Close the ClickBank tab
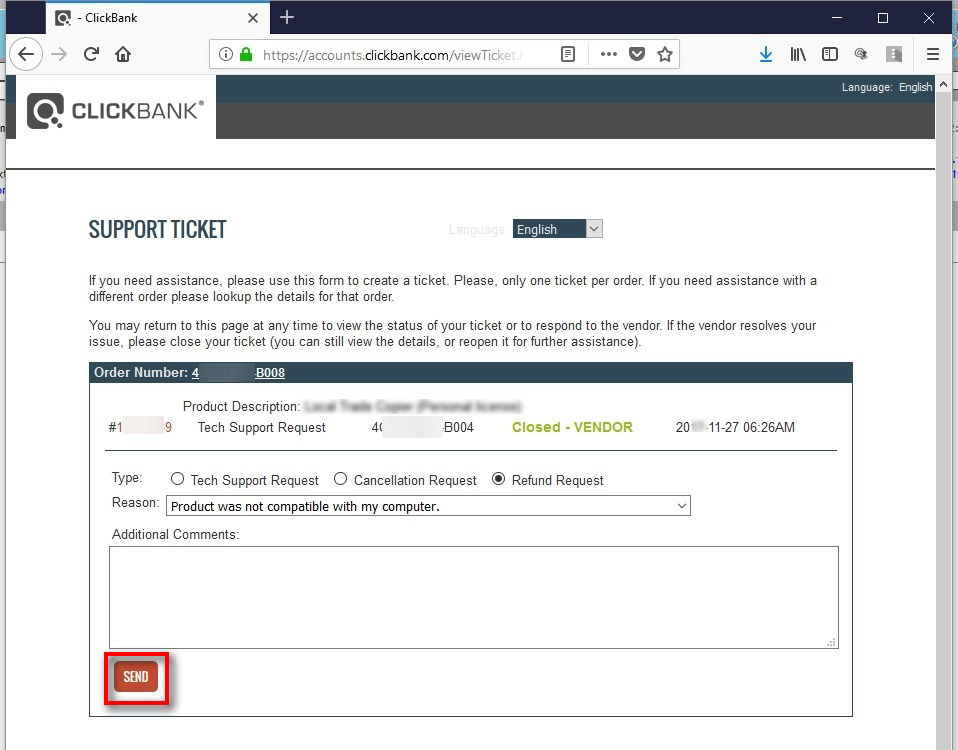958x750 pixels. 252,18
